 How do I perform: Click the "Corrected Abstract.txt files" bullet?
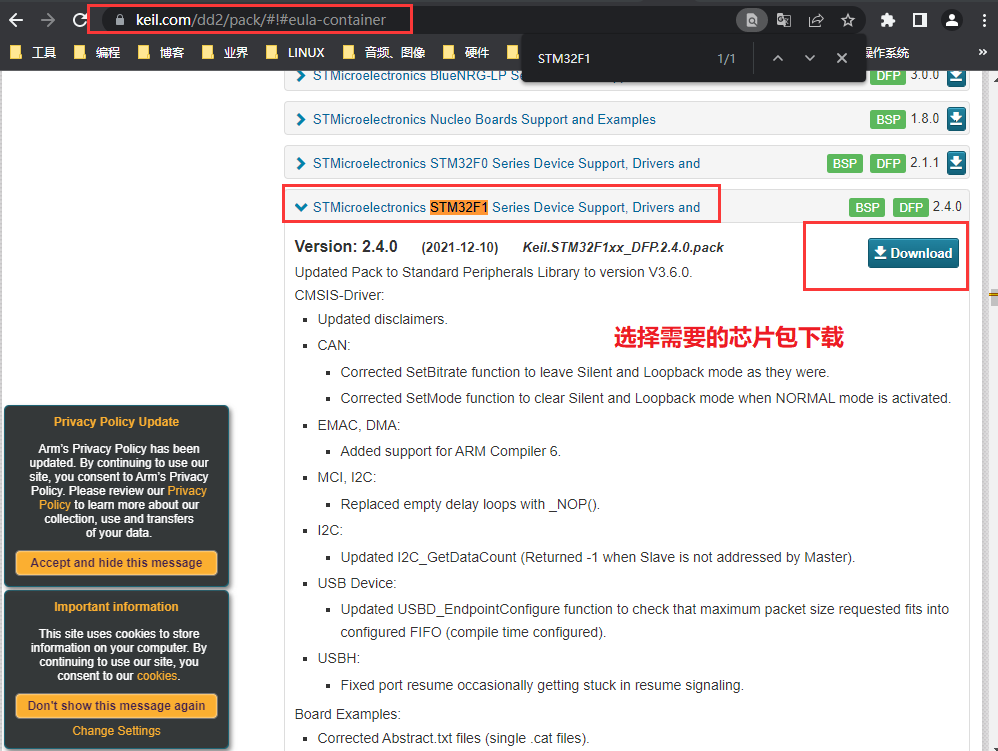tap(453, 738)
